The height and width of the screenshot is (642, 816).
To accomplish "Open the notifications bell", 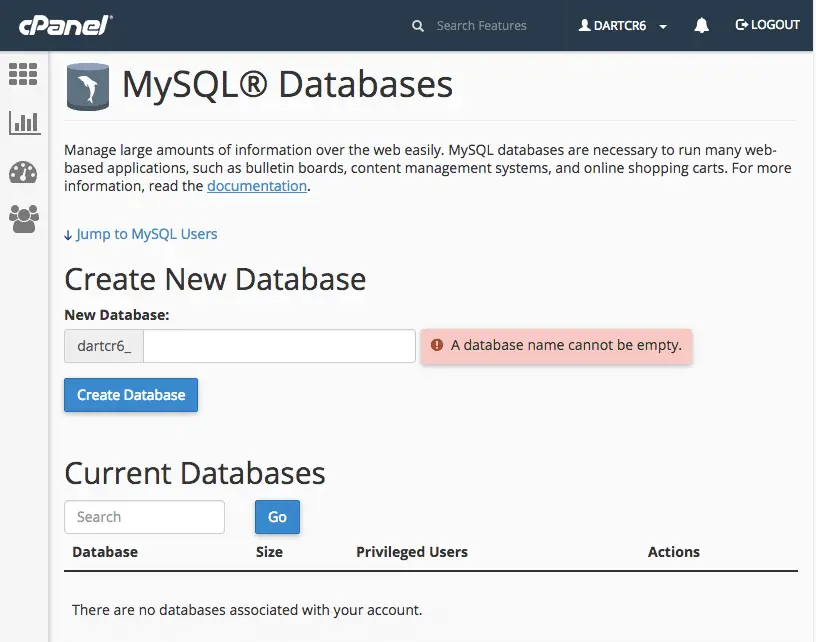I will click(702, 25).
